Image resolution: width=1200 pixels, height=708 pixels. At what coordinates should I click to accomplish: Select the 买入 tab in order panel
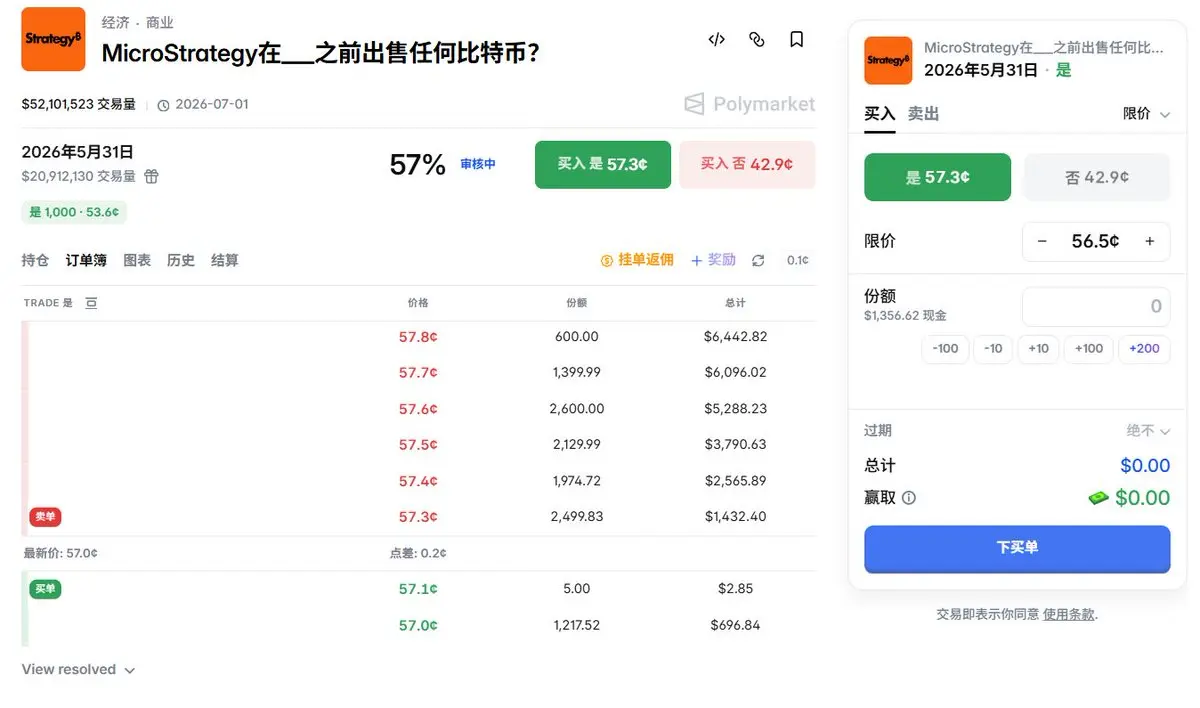880,114
